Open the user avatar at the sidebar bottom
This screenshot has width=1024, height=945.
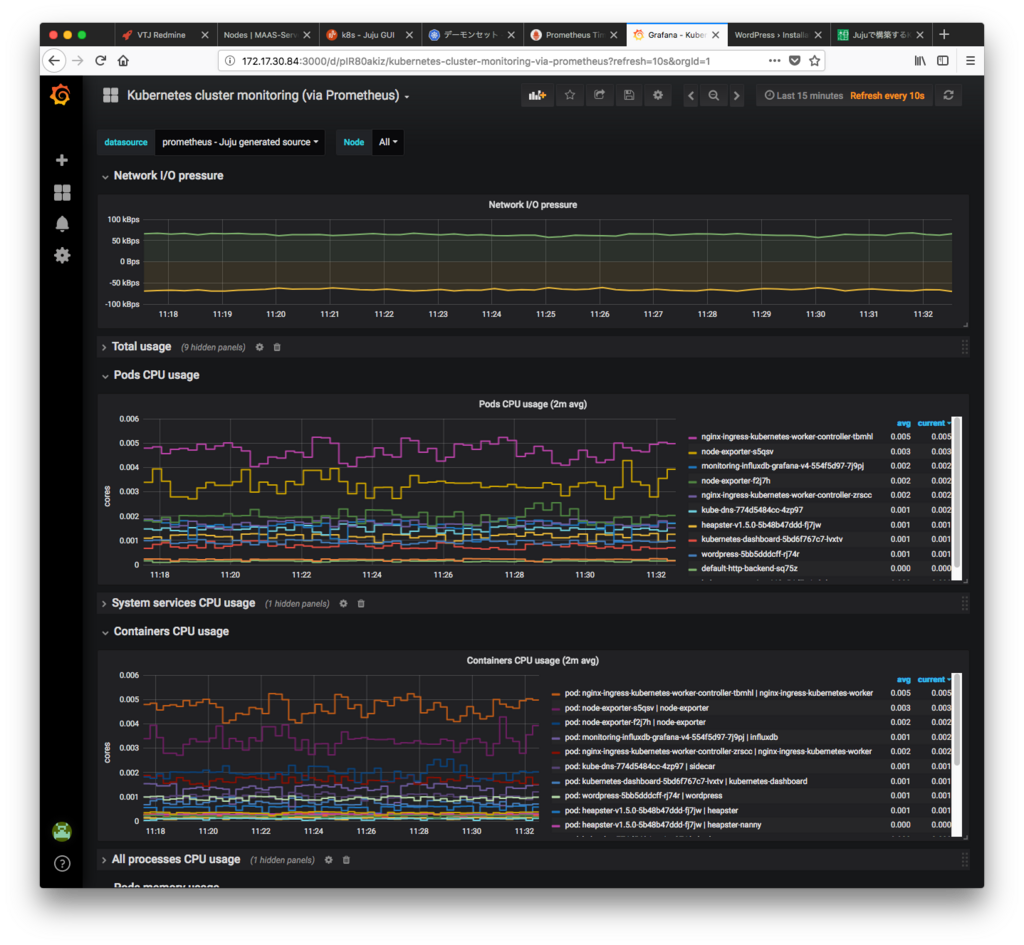pos(62,831)
